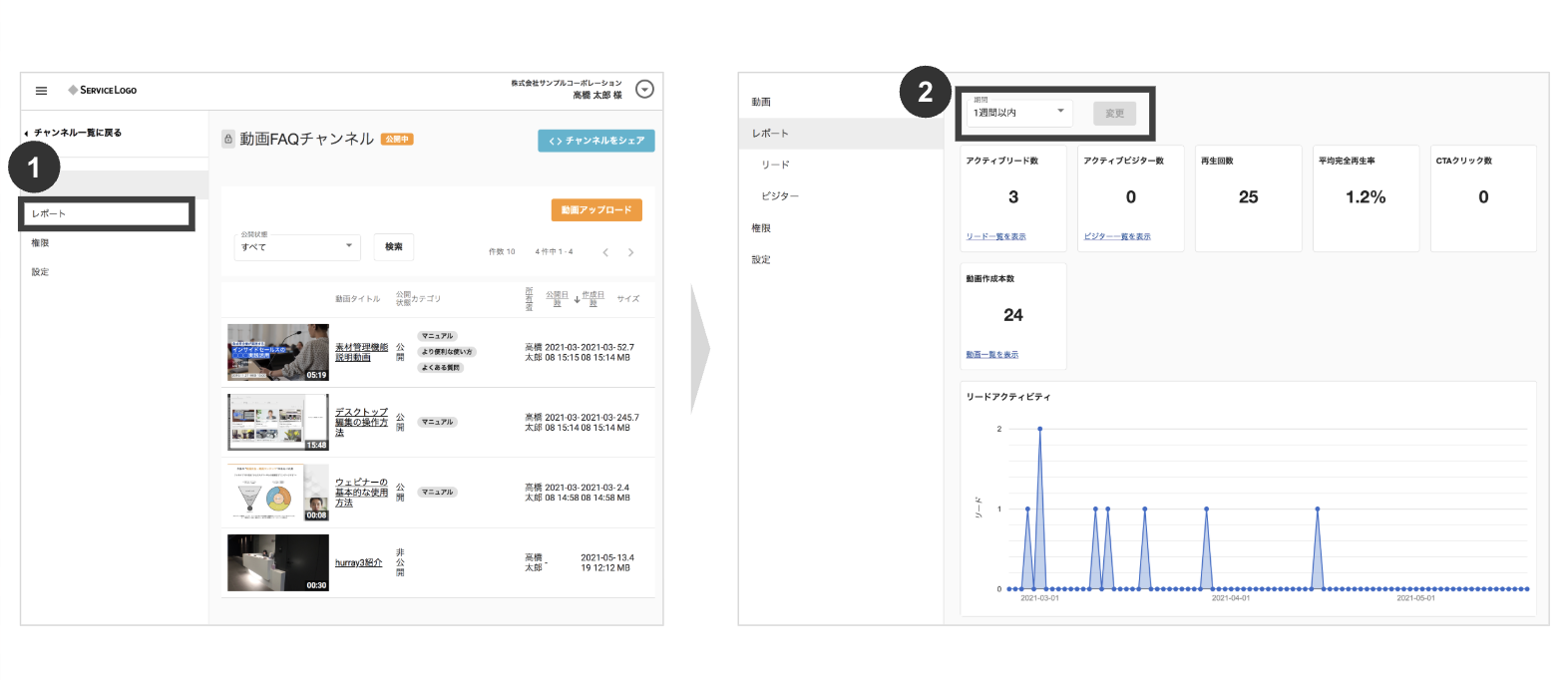Click the hurray3紹介 video thumbnail
Screen dimensions: 1568x680
coord(277,562)
